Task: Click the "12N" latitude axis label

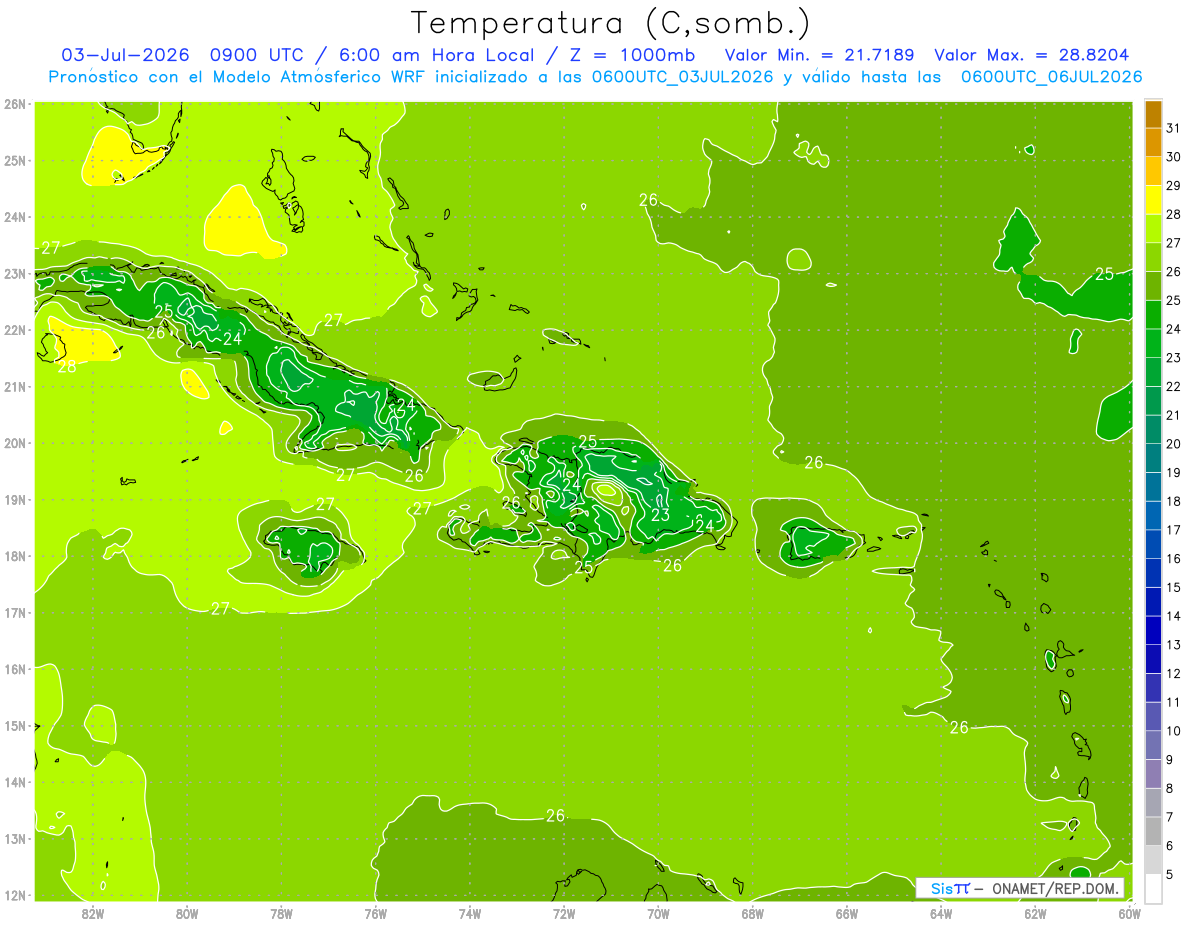Action: pos(15,895)
